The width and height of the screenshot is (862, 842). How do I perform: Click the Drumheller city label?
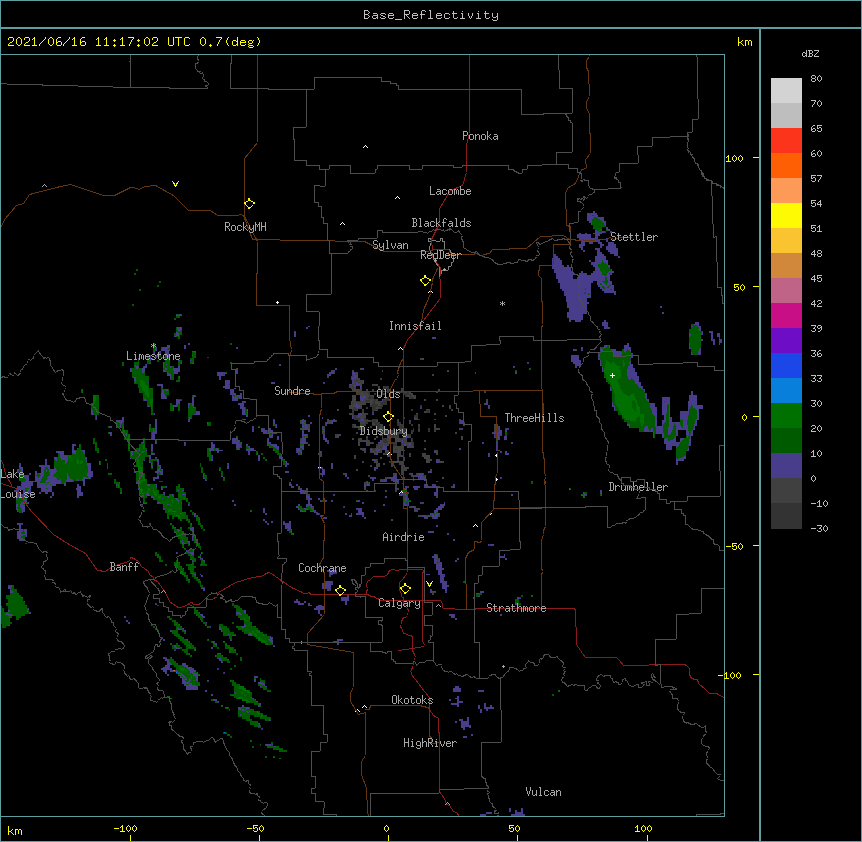point(638,487)
